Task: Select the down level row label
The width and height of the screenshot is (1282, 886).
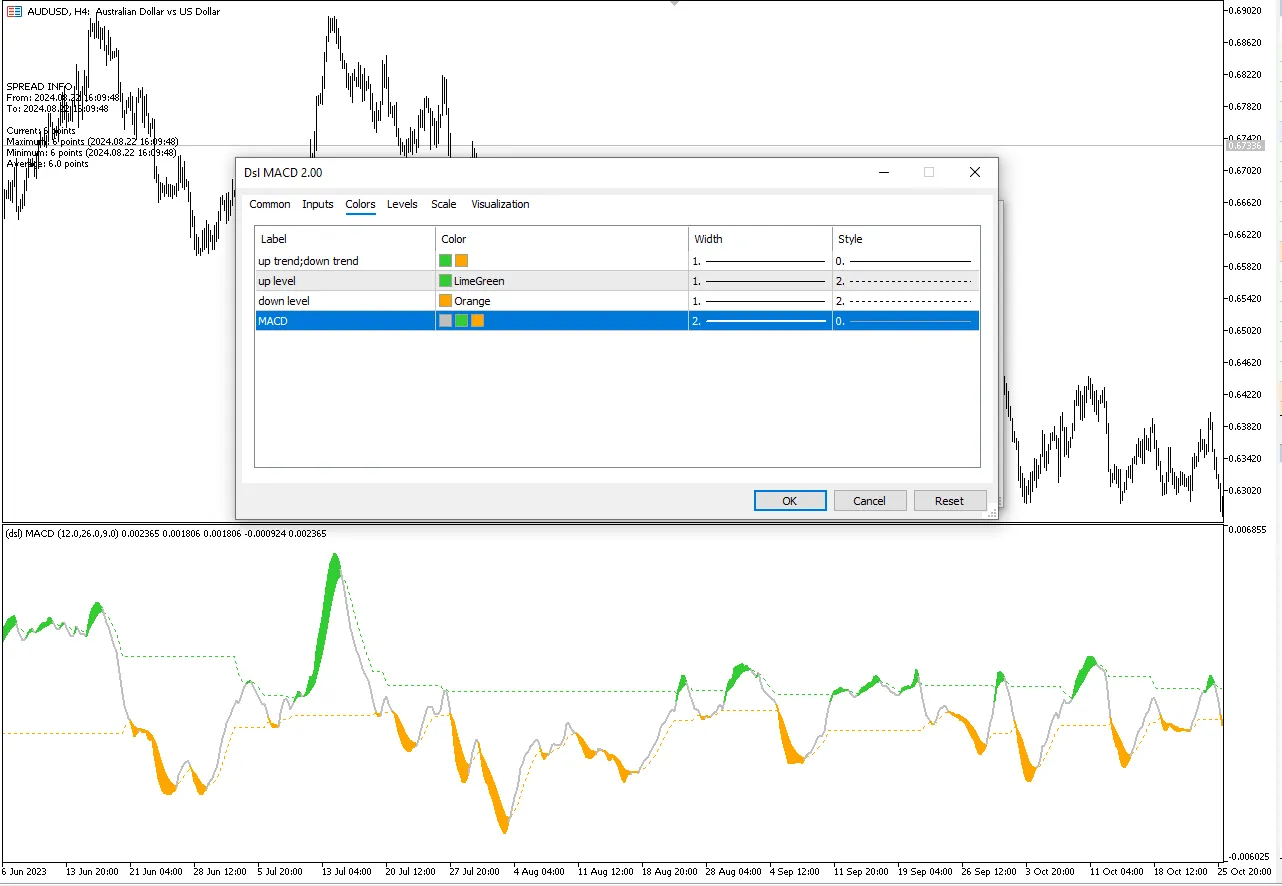Action: pyautogui.click(x=284, y=301)
